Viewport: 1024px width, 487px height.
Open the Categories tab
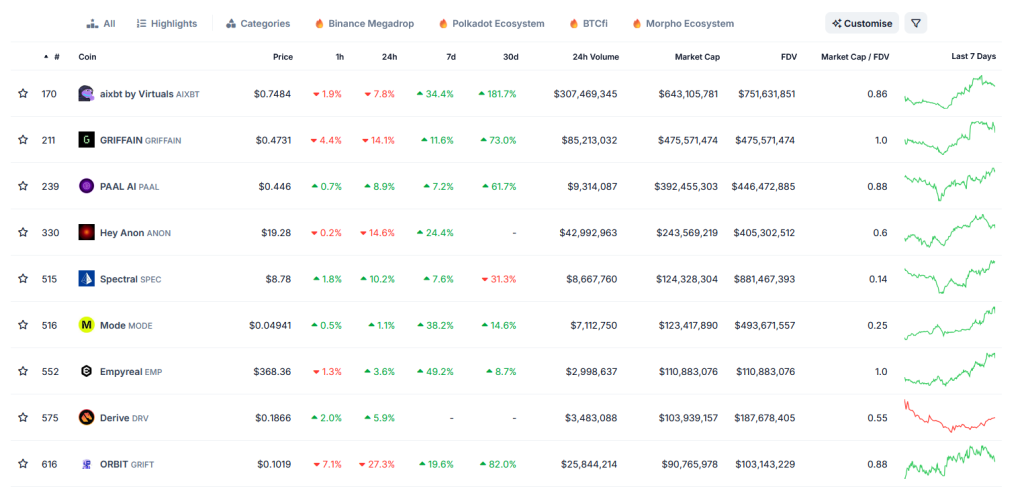click(258, 24)
